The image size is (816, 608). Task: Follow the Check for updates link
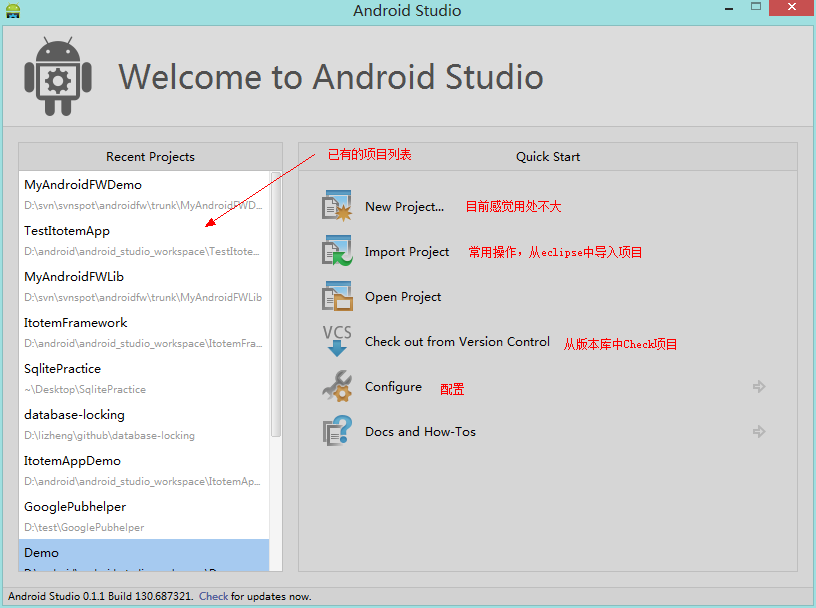(x=213, y=597)
